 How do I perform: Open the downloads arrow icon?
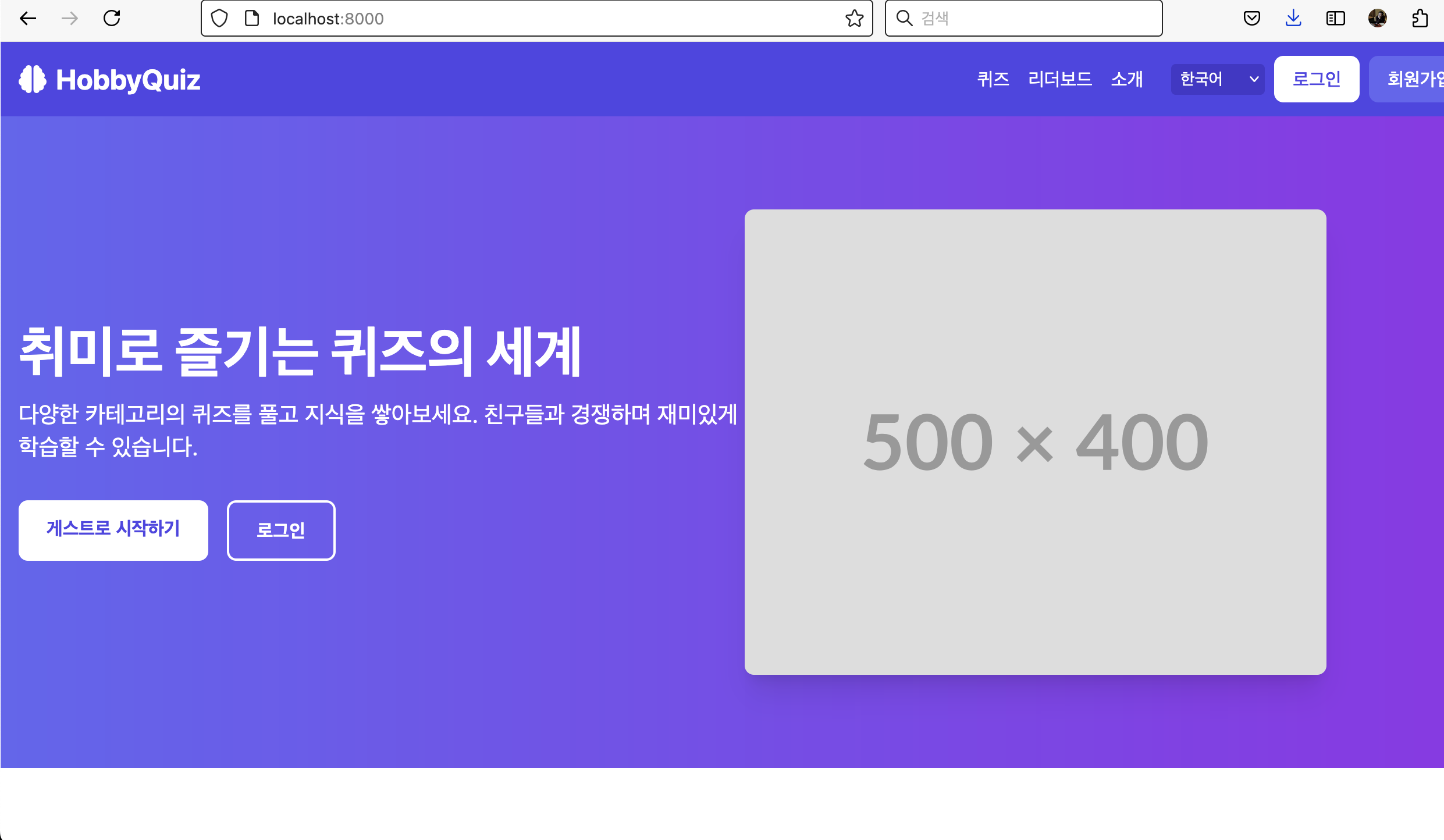[x=1293, y=19]
